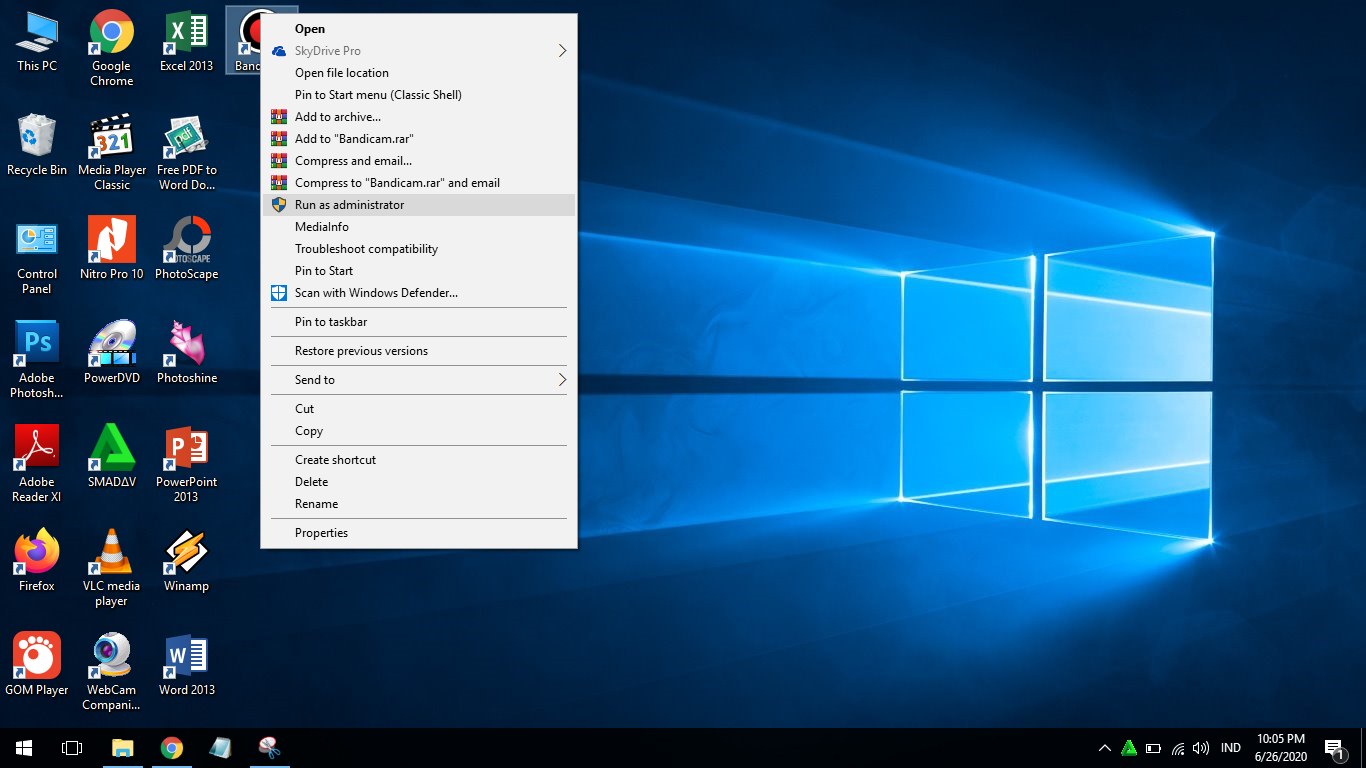Select the PowerDVD desktop shortcut

112,354
